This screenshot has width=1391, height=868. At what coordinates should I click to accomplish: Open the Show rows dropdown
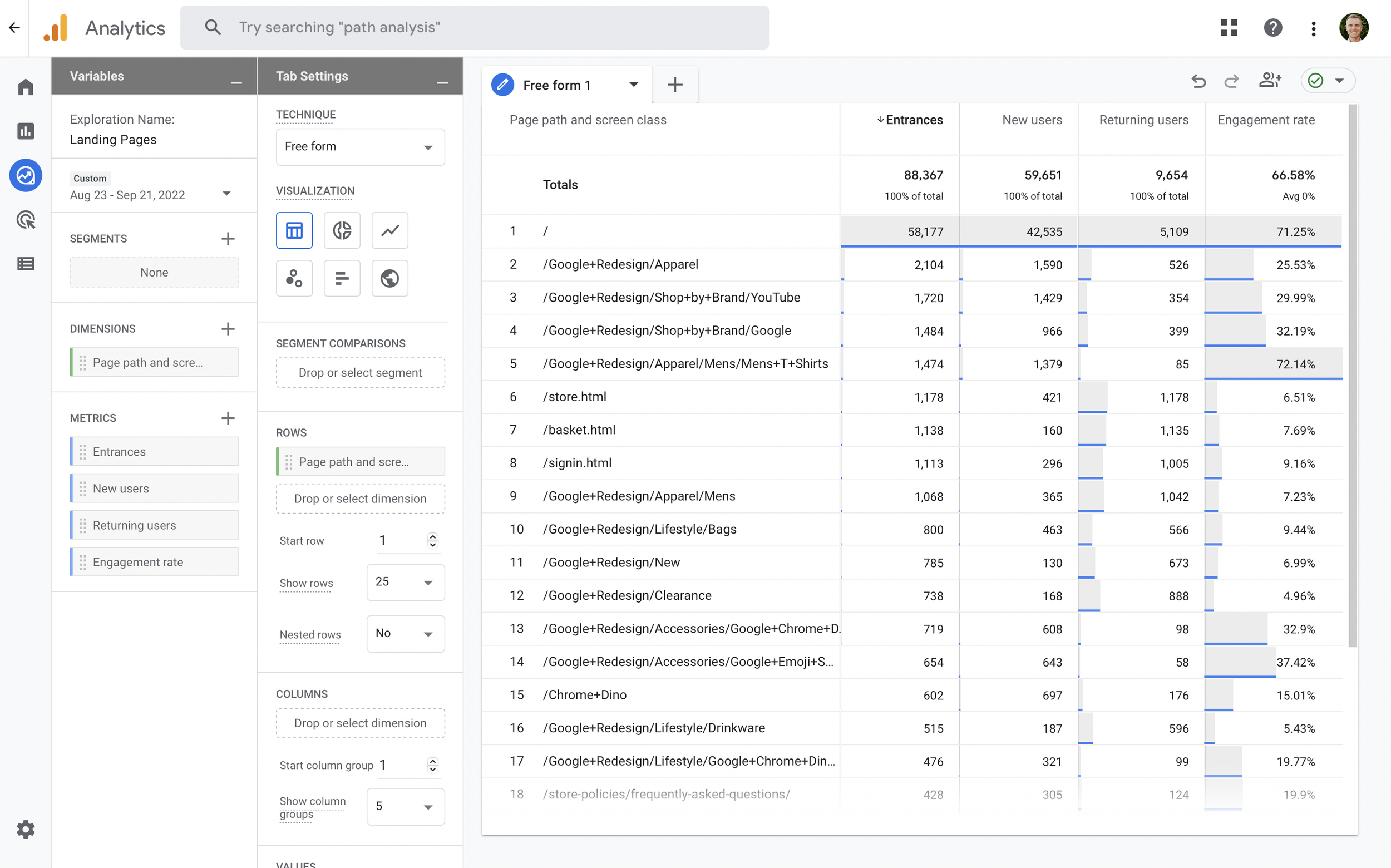click(405, 582)
